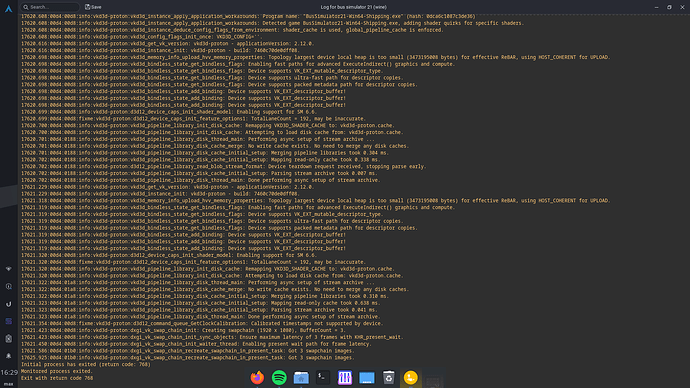The image size is (690, 388).
Task: Click the purple striped tray icon
Action: click(x=8, y=321)
